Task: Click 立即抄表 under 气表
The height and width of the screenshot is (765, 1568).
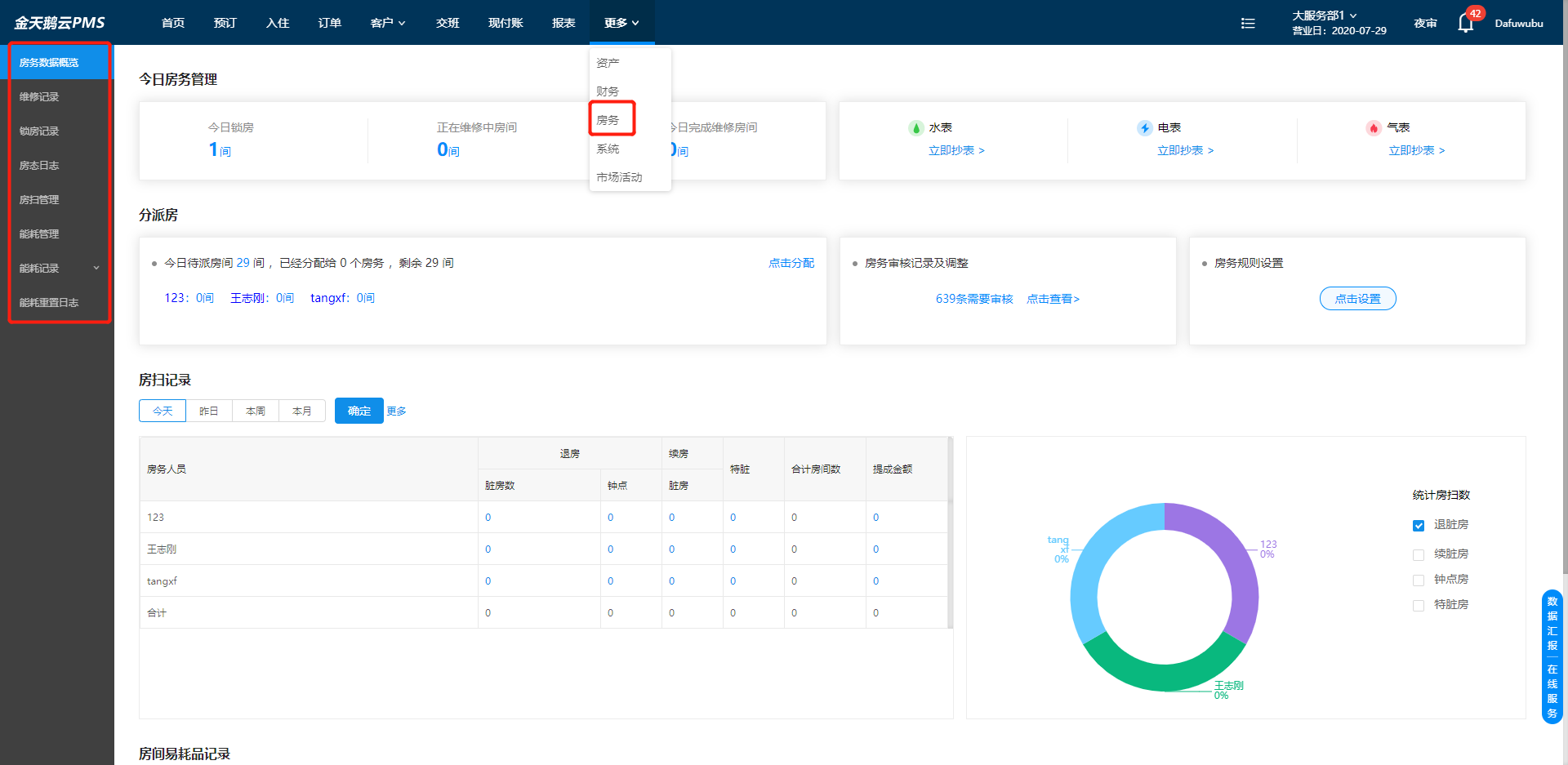Action: [x=1416, y=150]
